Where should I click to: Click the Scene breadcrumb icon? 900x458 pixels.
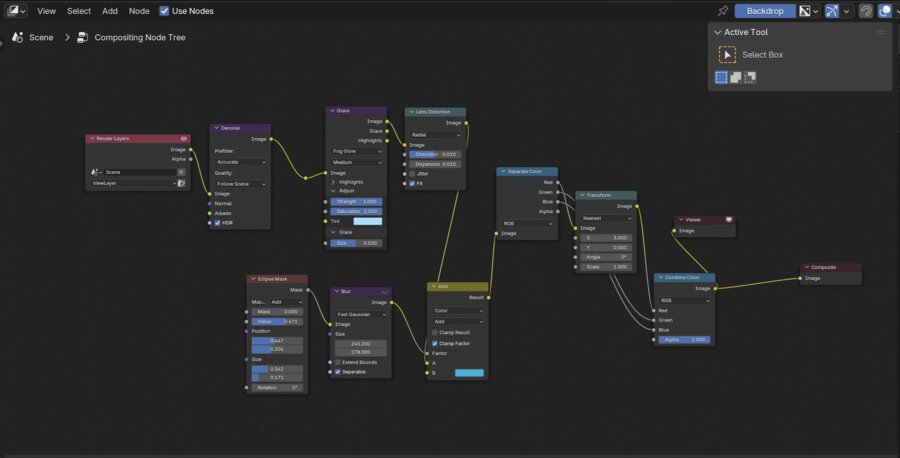pos(18,37)
